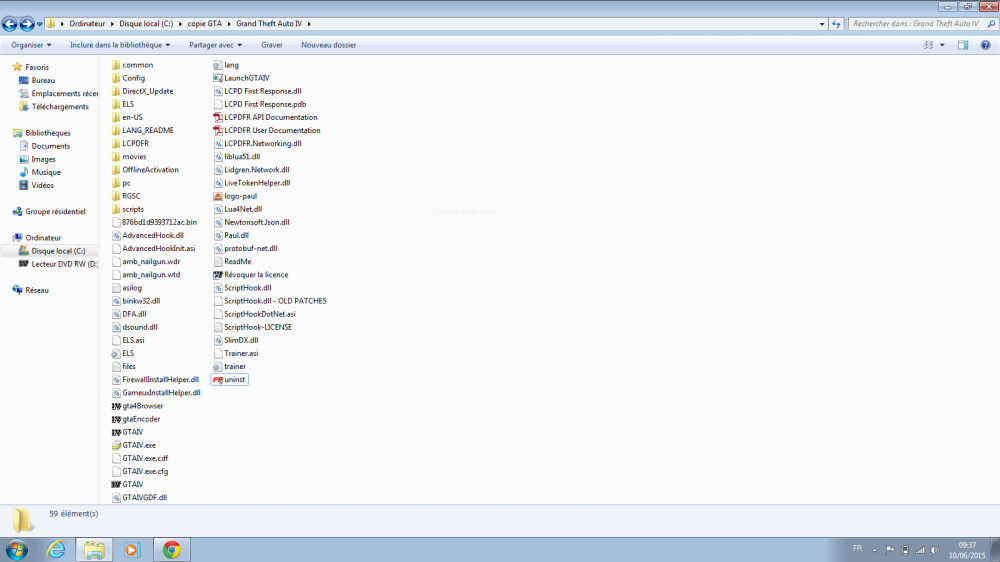1000x562 pixels.
Task: Select Révoquer la licence icon
Action: 217,275
